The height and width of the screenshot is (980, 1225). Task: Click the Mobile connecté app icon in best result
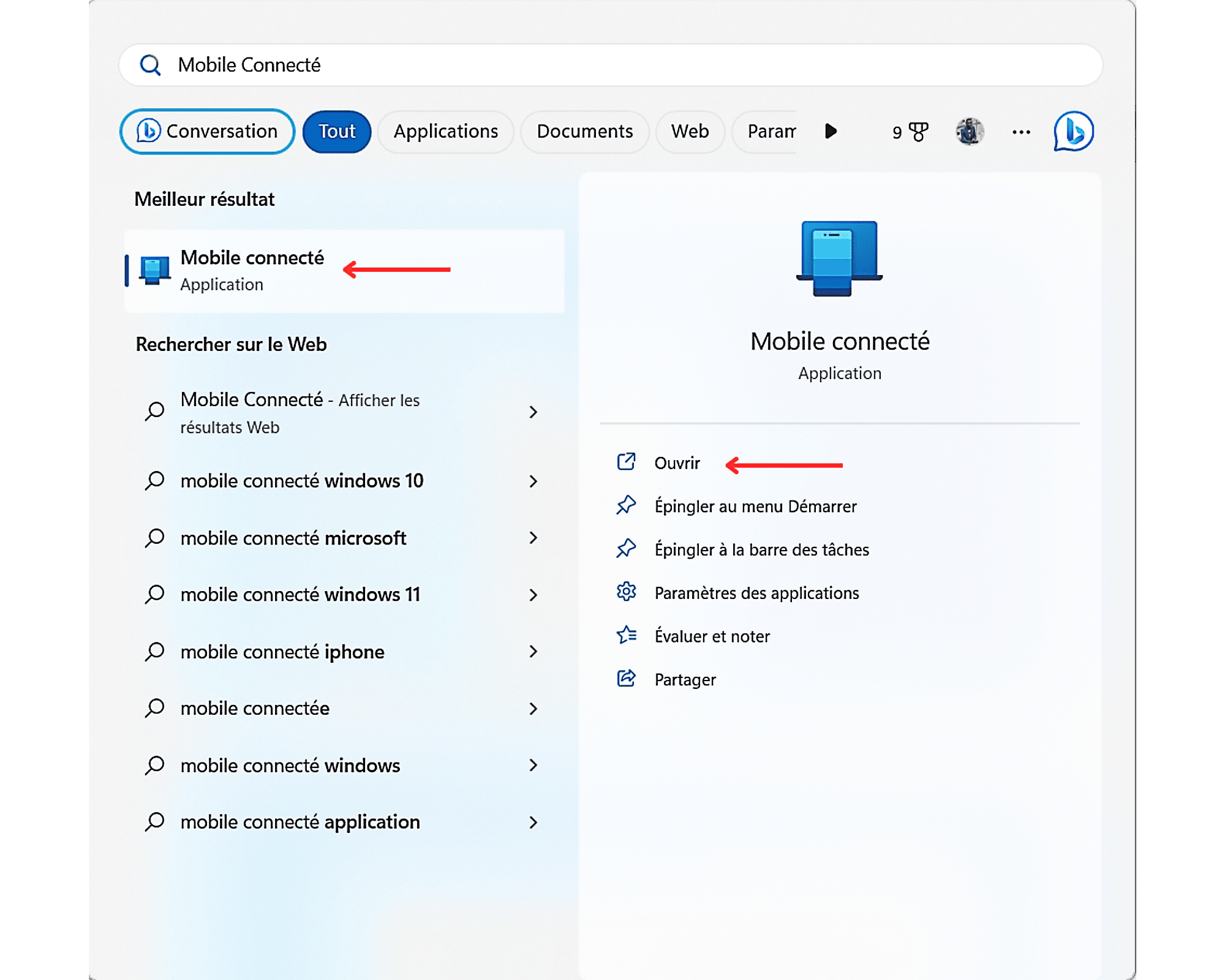(x=154, y=270)
